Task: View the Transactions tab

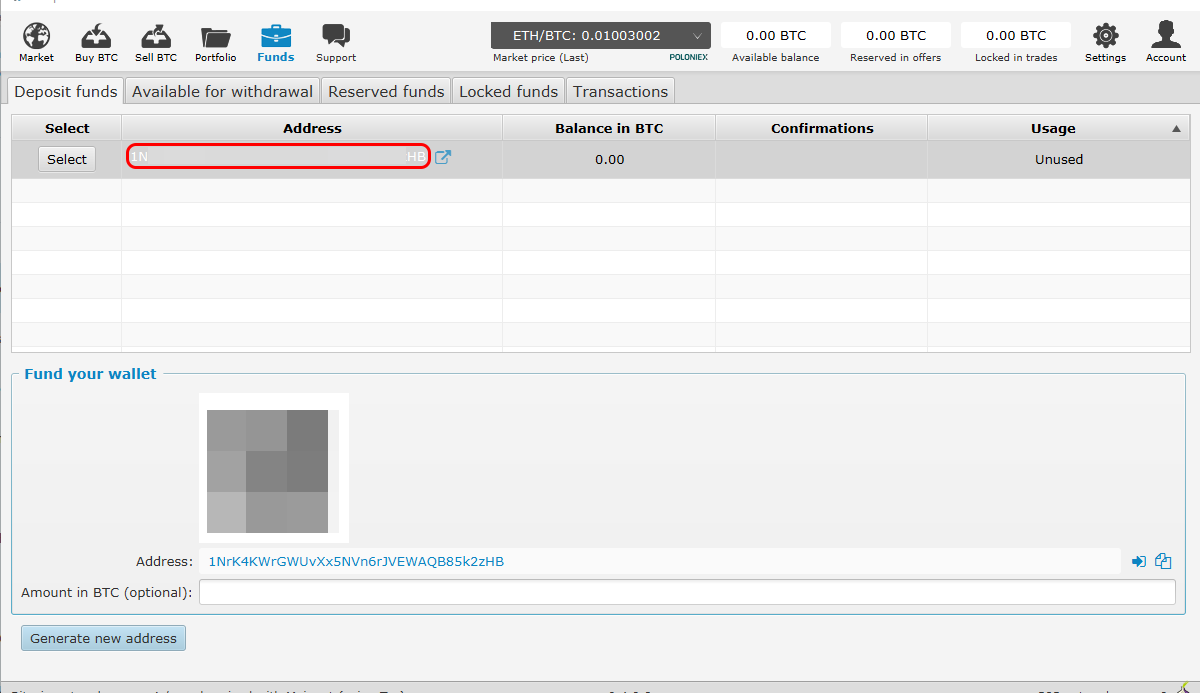Action: 620,91
